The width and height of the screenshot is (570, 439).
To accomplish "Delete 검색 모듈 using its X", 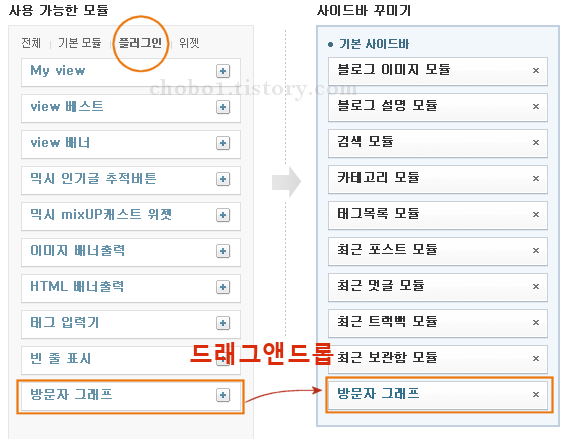I will pyautogui.click(x=535, y=142).
